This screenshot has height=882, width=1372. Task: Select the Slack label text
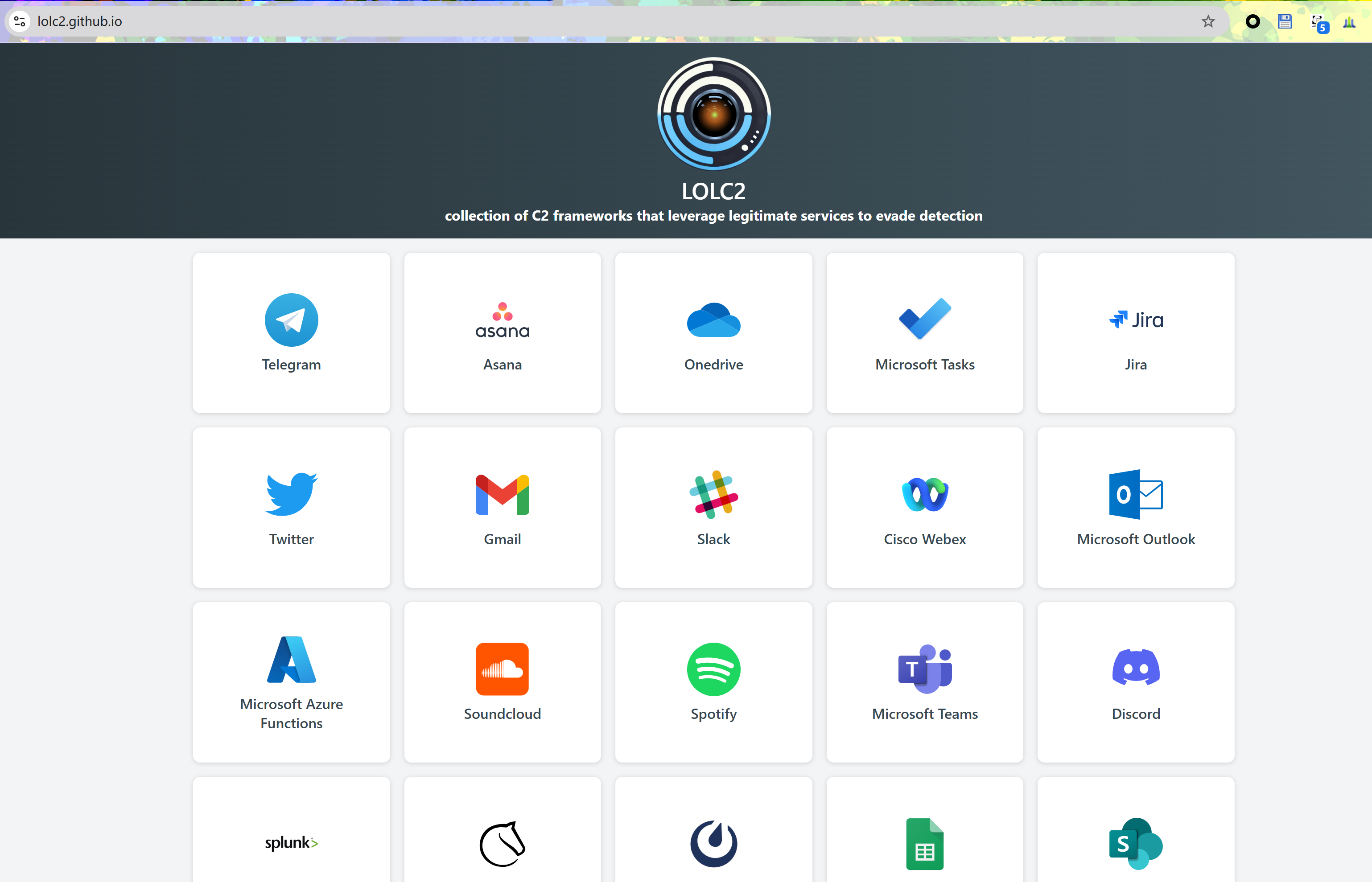(x=713, y=540)
